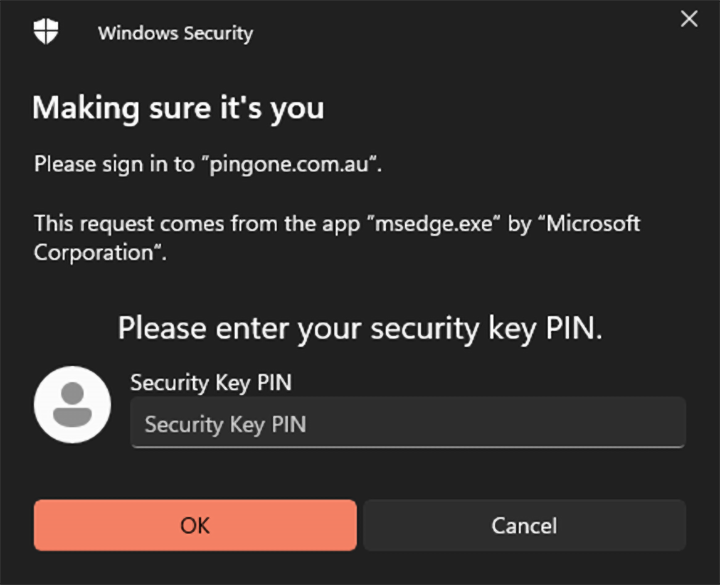Click "Please enter your security key PIN." prompt
This screenshot has height=585, width=720.
coord(360,328)
